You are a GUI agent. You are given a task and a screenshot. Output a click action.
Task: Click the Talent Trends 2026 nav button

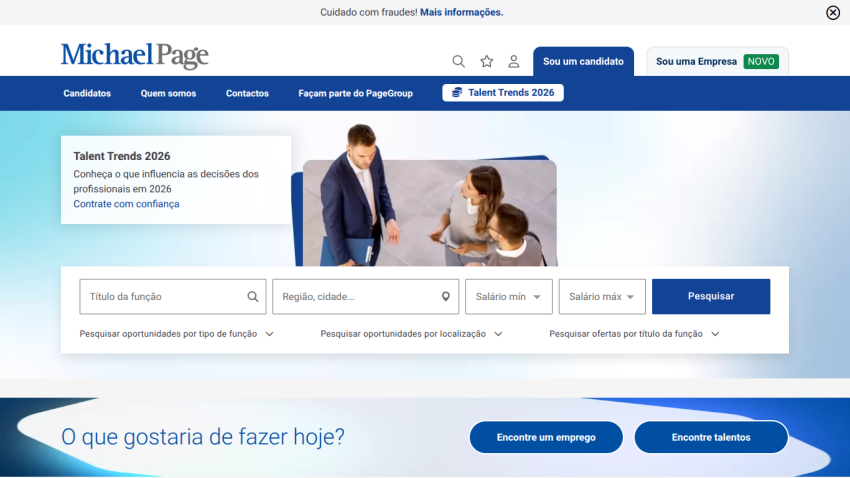pyautogui.click(x=503, y=93)
